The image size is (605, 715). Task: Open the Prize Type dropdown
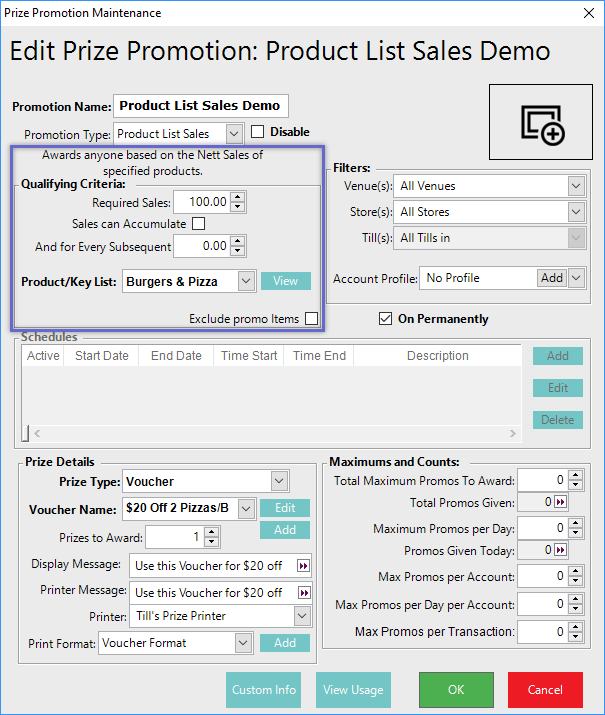pyautogui.click(x=279, y=482)
